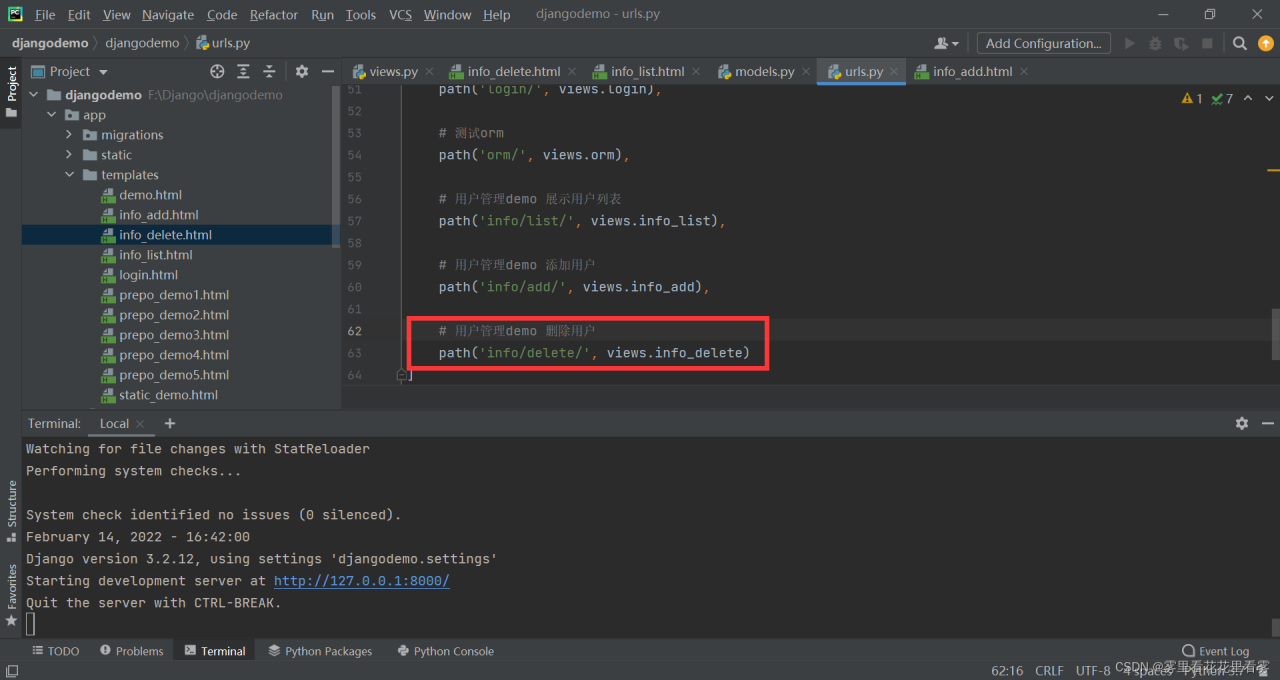Click the Add Configuration button

1043,43
